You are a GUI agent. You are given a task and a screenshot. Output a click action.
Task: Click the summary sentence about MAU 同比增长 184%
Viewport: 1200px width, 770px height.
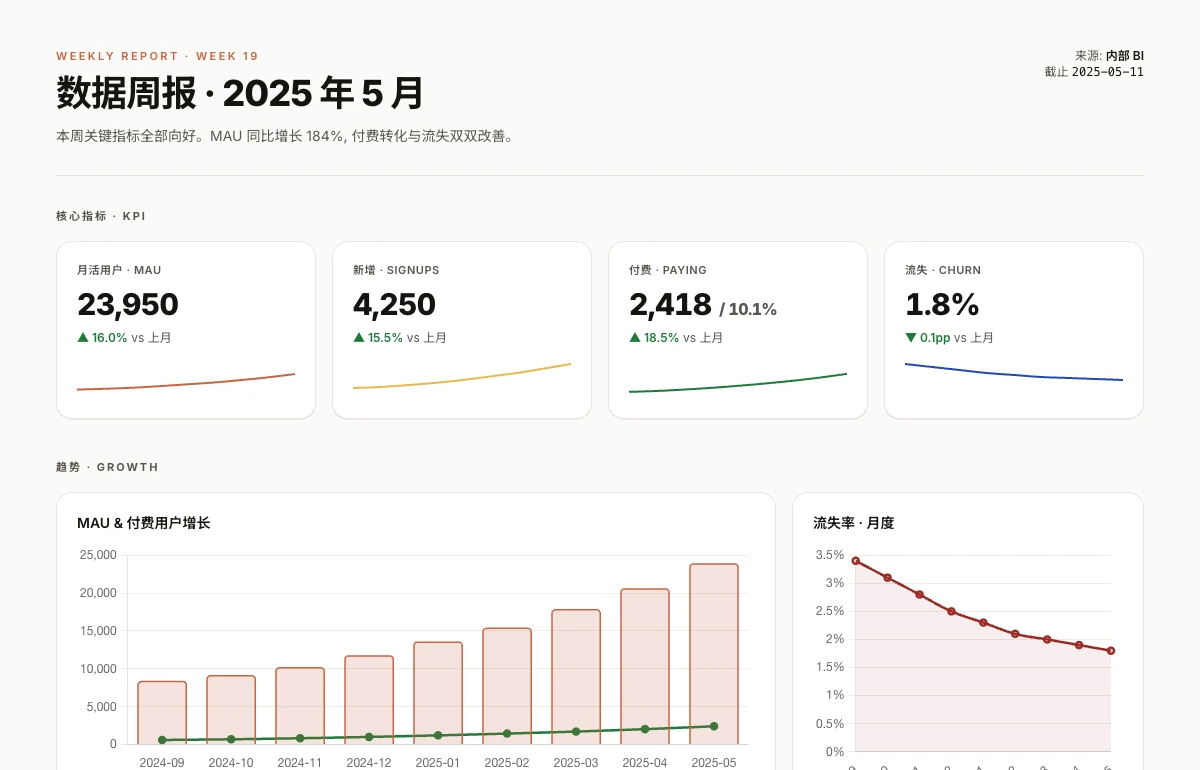point(286,136)
